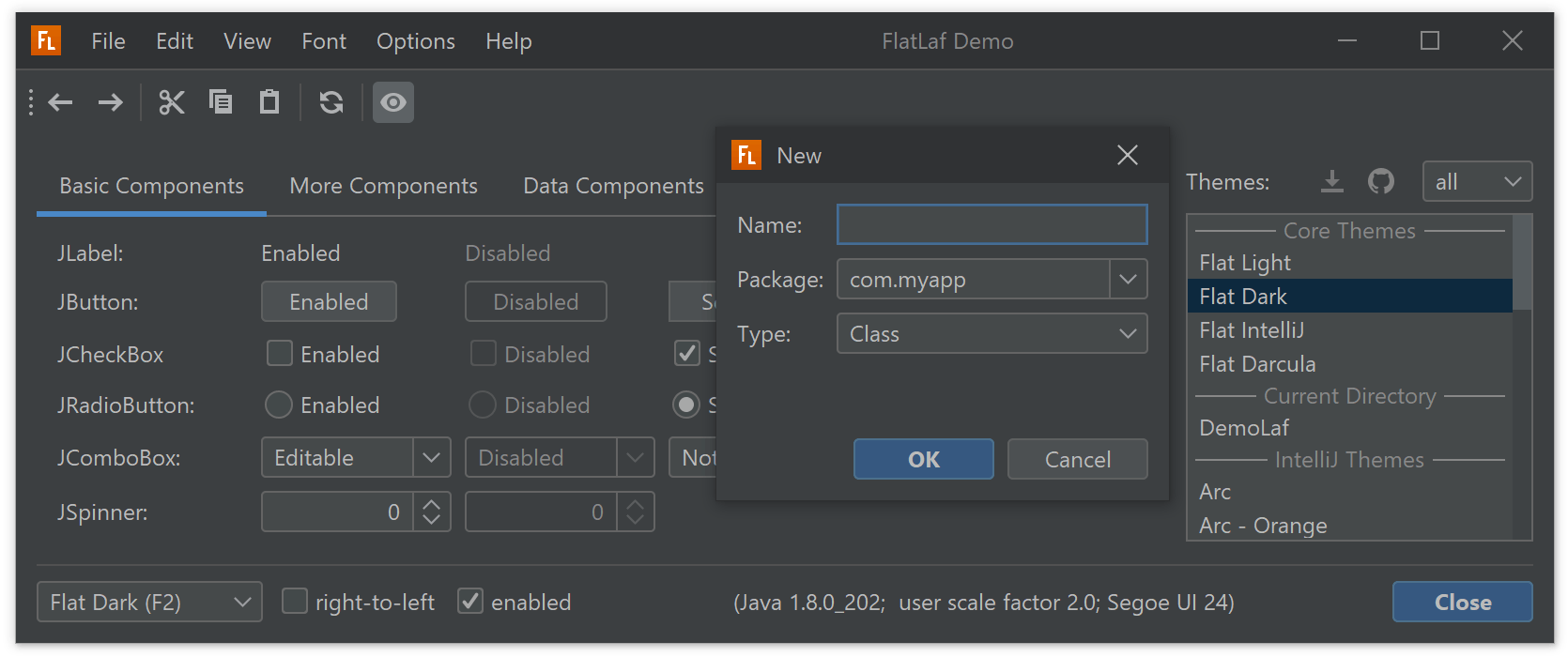Close the New dialog with X
Viewport: 1568px width, 657px height.
(x=1128, y=155)
